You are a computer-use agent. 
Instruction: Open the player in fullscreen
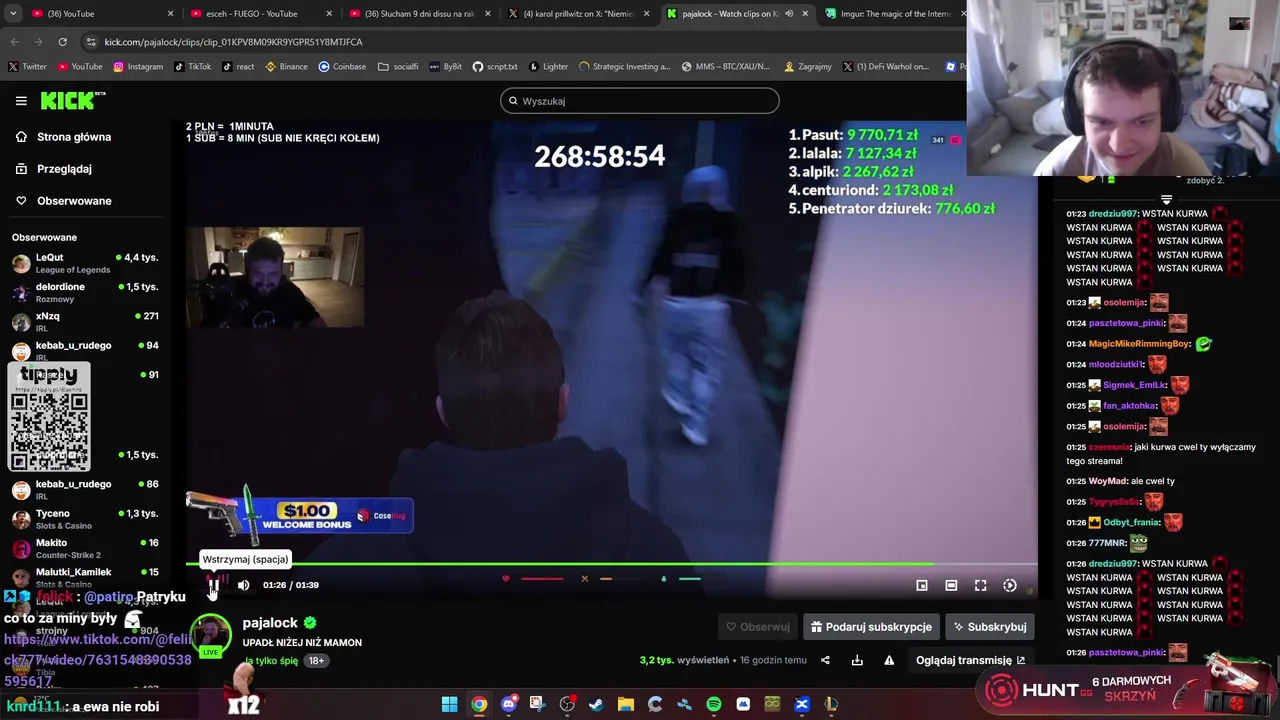[981, 586]
